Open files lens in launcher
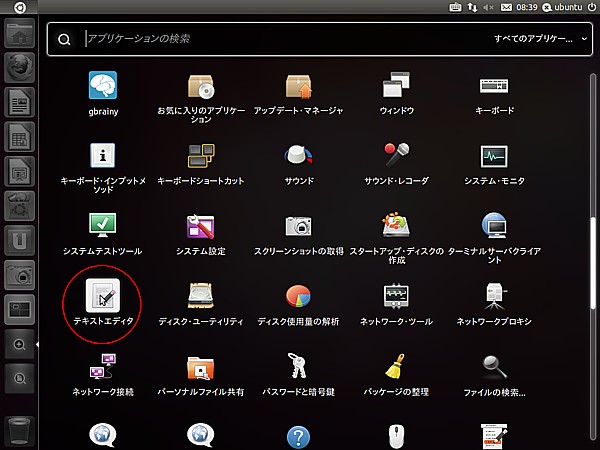Image resolution: width=600 pixels, height=450 pixels. (x=20, y=378)
